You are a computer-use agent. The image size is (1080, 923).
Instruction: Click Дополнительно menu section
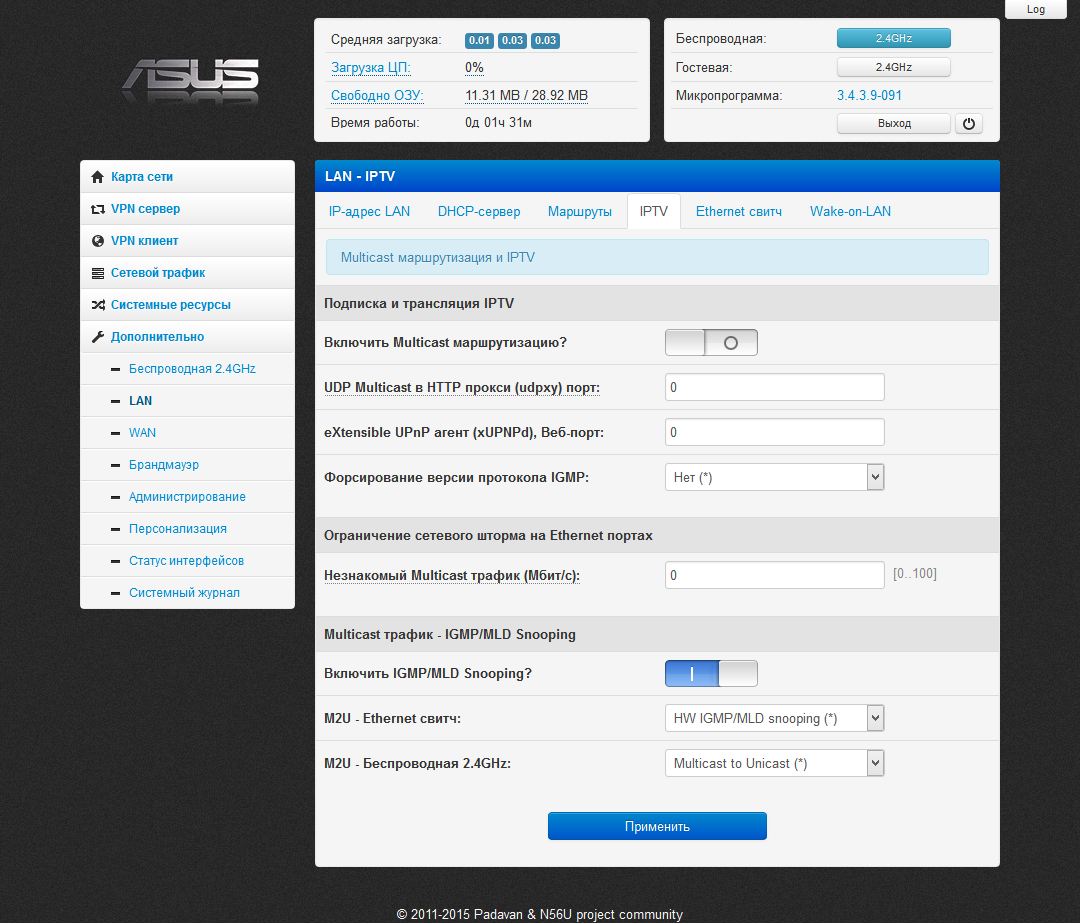tap(187, 337)
